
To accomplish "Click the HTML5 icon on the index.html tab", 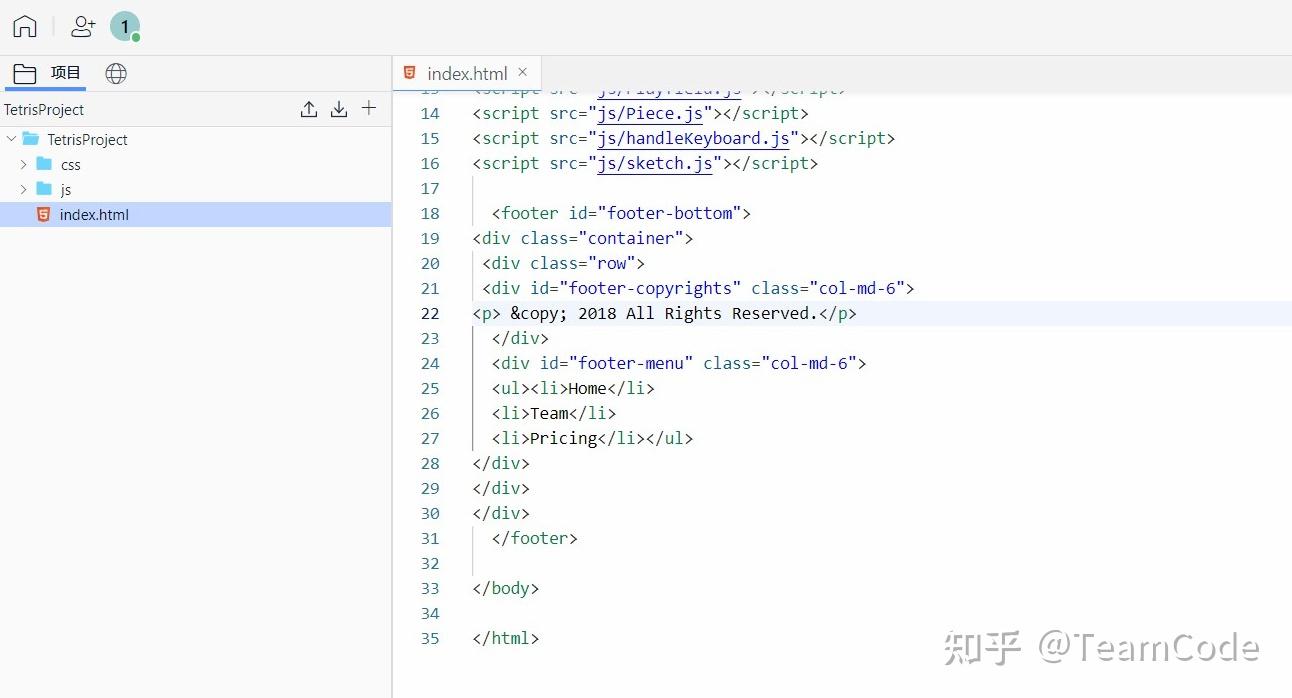I will tap(409, 72).
